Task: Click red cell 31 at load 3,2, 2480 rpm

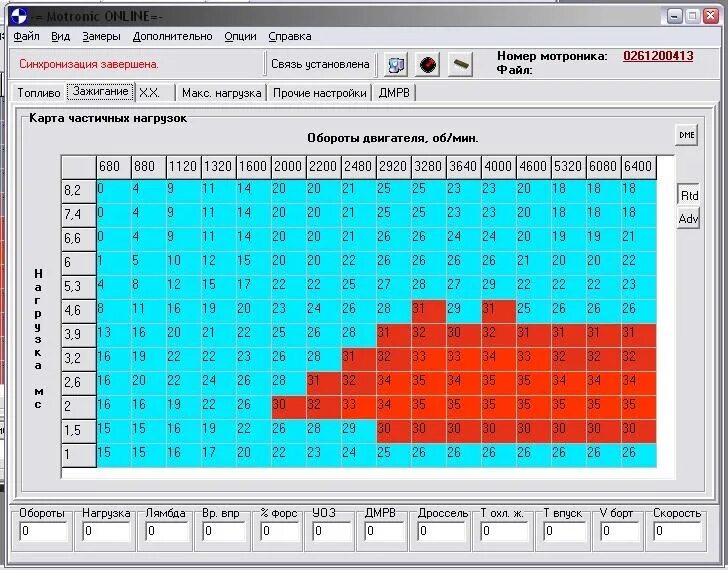Action: coord(359,359)
